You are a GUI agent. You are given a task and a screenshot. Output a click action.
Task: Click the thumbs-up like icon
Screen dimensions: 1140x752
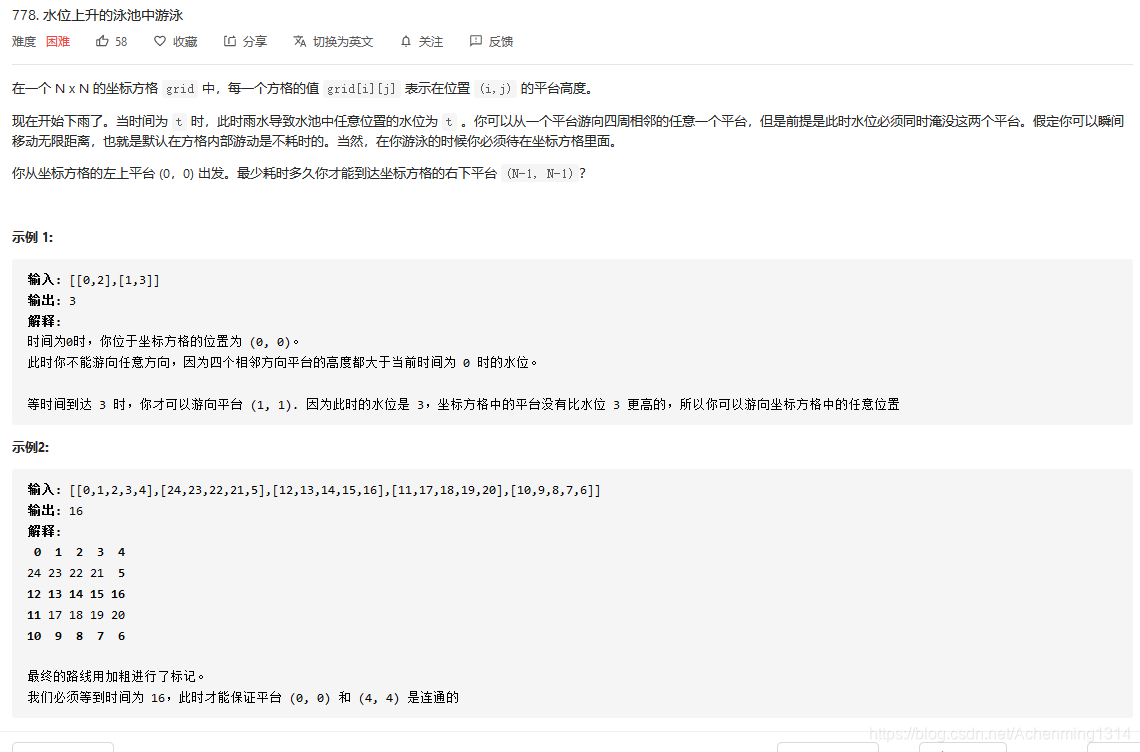[x=100, y=41]
